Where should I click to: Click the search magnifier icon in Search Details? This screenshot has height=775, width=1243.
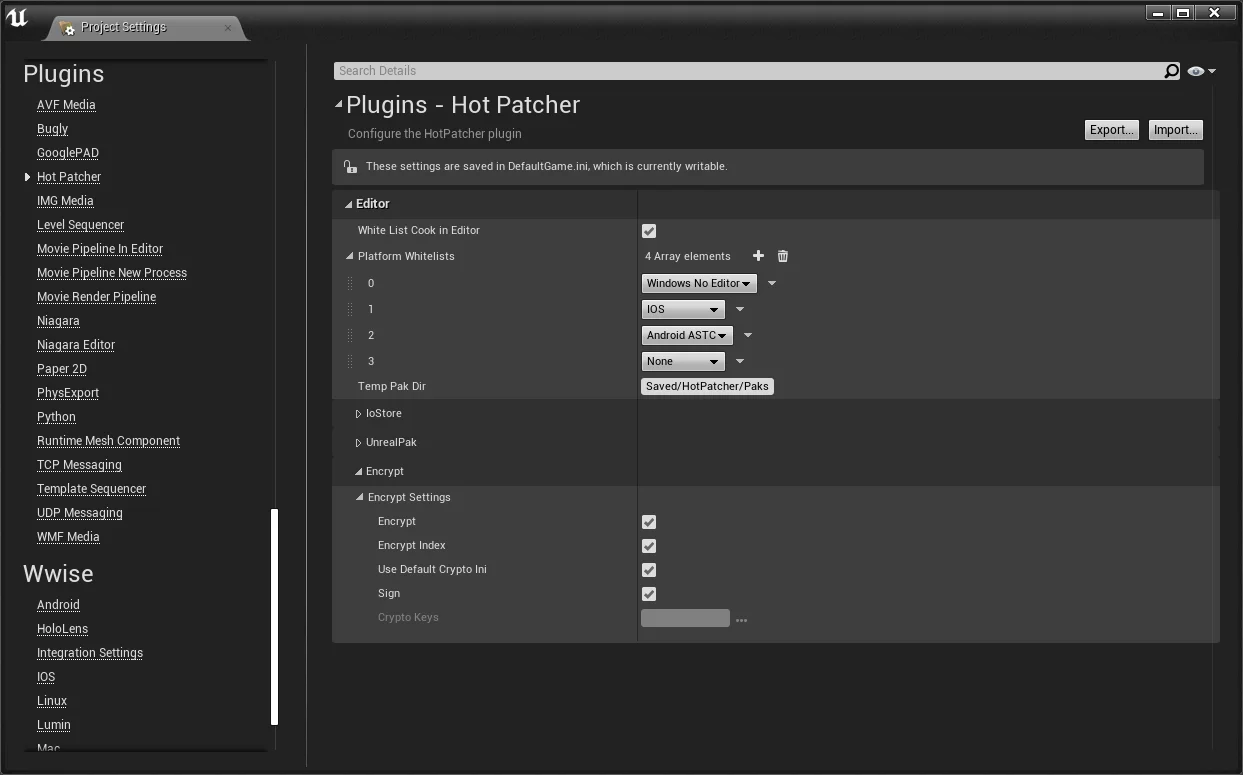tap(1171, 71)
